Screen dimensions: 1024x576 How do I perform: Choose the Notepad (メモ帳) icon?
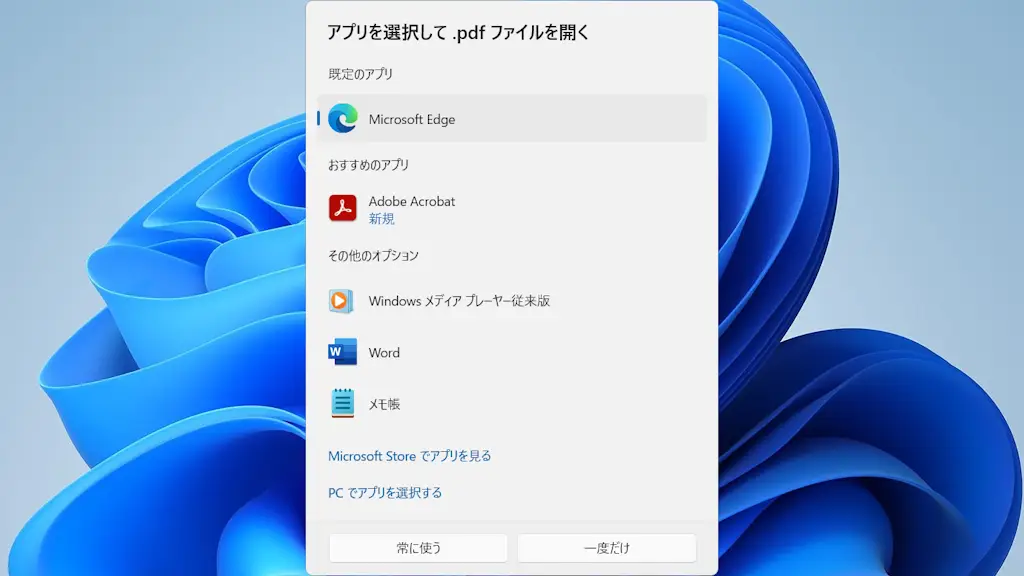click(342, 403)
